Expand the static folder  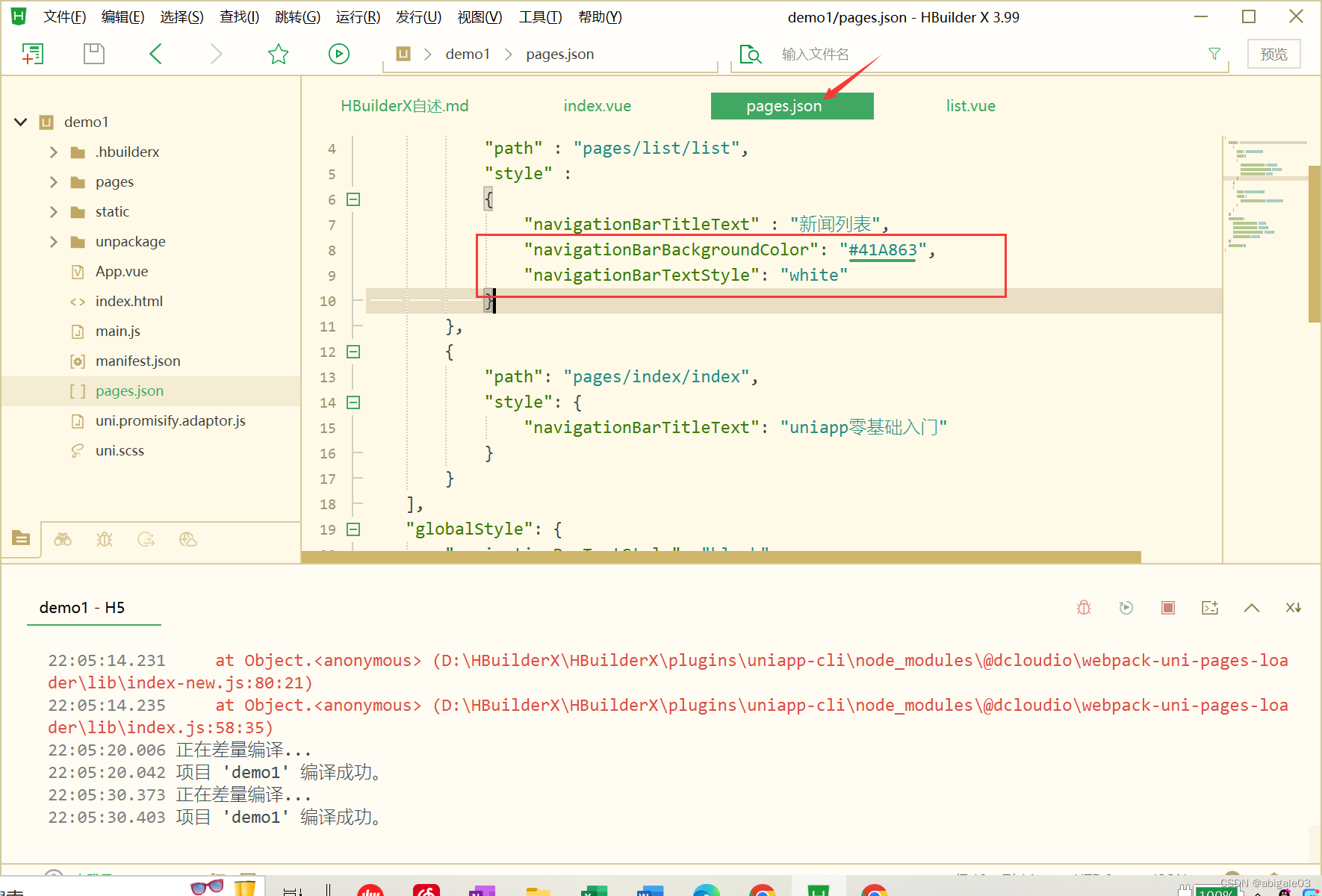tap(53, 212)
